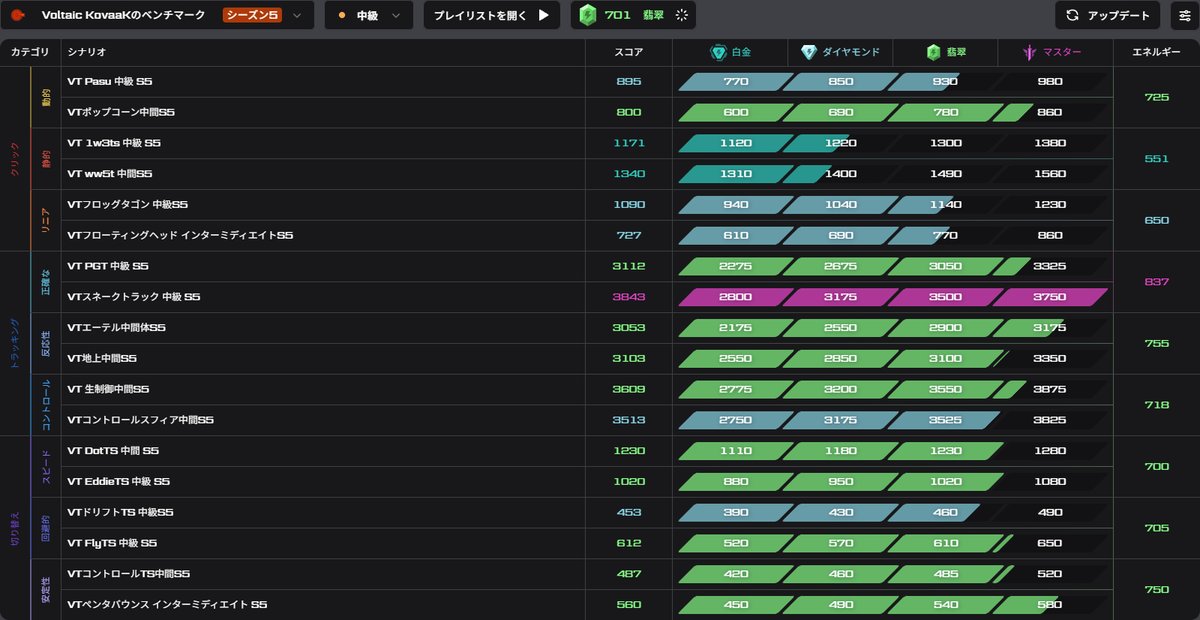Select the VTフローティングヘッド インターミディエイトS5 scenario
The image size is (1200, 620).
click(x=180, y=235)
